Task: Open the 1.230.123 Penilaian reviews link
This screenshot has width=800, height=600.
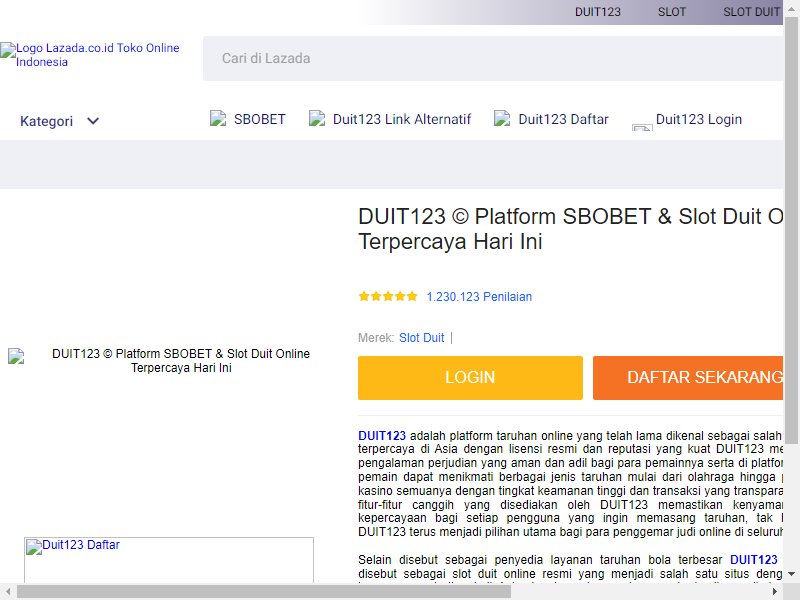Action: tap(479, 297)
